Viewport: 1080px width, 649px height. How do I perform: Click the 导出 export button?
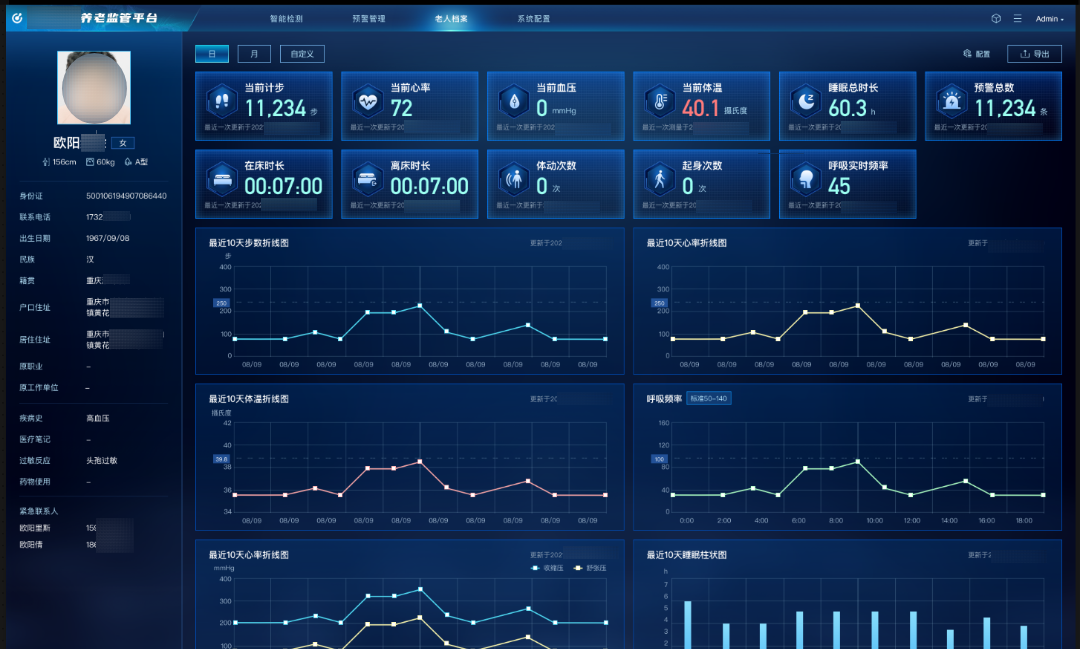pos(1034,54)
